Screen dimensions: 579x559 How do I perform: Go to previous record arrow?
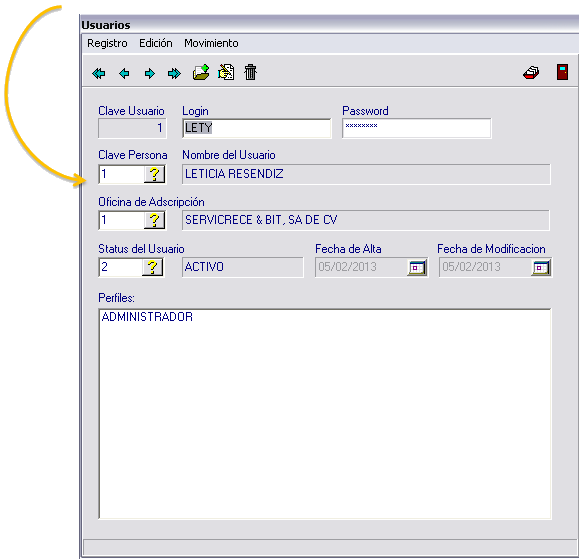coord(124,73)
